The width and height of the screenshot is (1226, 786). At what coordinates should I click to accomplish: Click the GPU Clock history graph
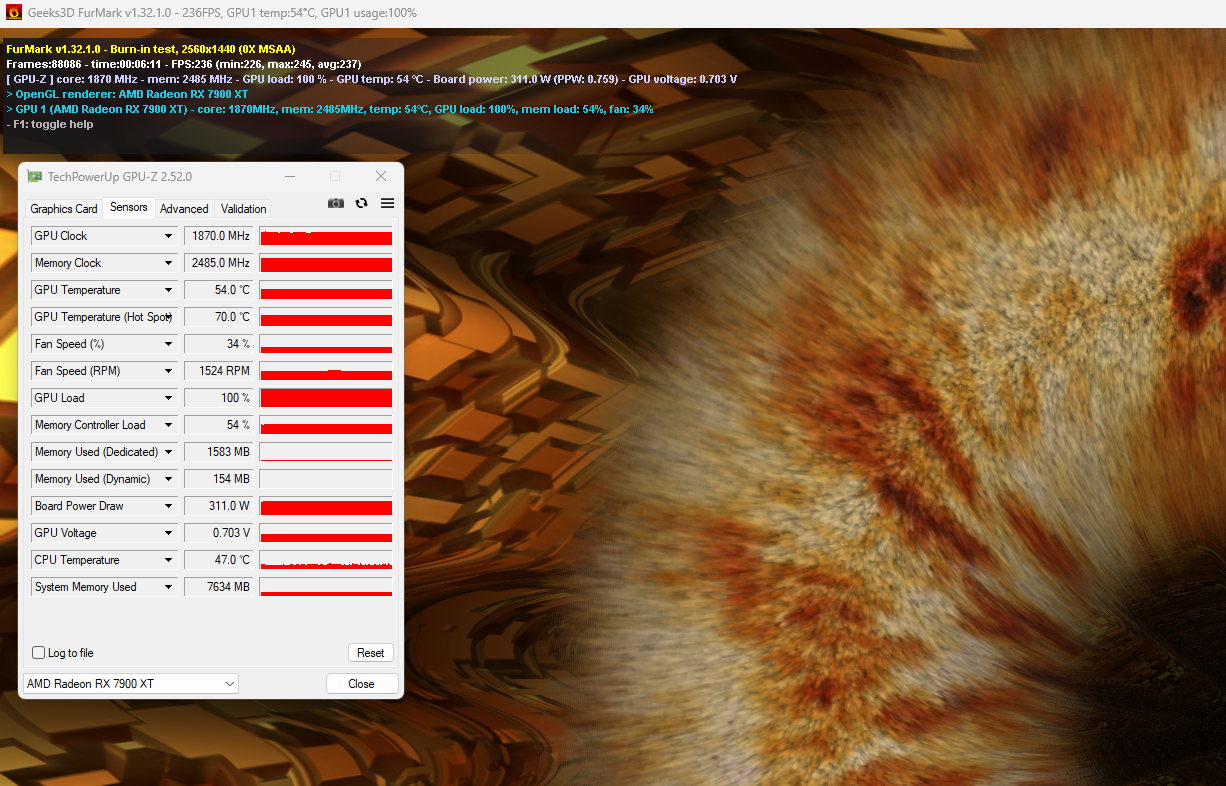pyautogui.click(x=326, y=236)
